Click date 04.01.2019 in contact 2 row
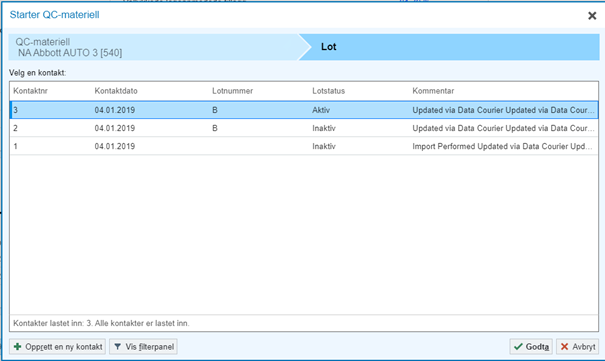 (115, 128)
